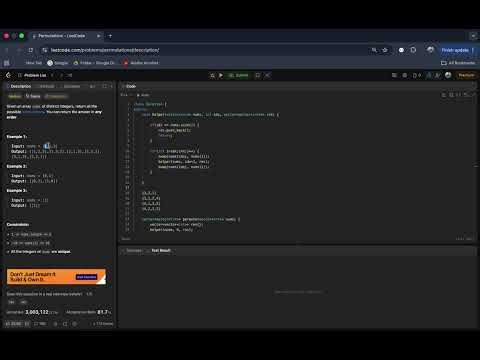
Task: Open the tab search dropdown at top right
Action: [473, 36]
